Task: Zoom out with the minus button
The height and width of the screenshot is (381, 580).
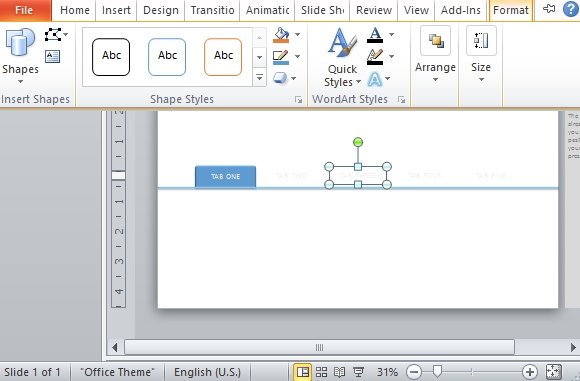Action: coord(414,372)
